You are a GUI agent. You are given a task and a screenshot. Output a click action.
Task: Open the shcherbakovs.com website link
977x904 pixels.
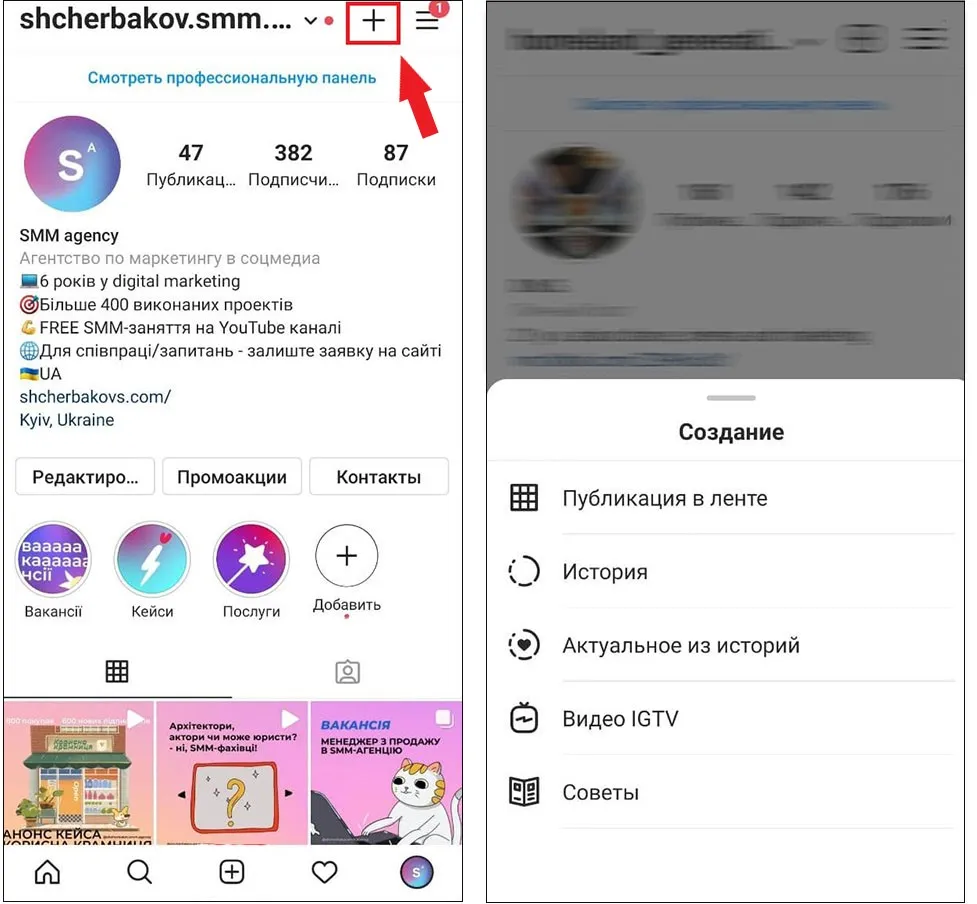click(x=95, y=397)
